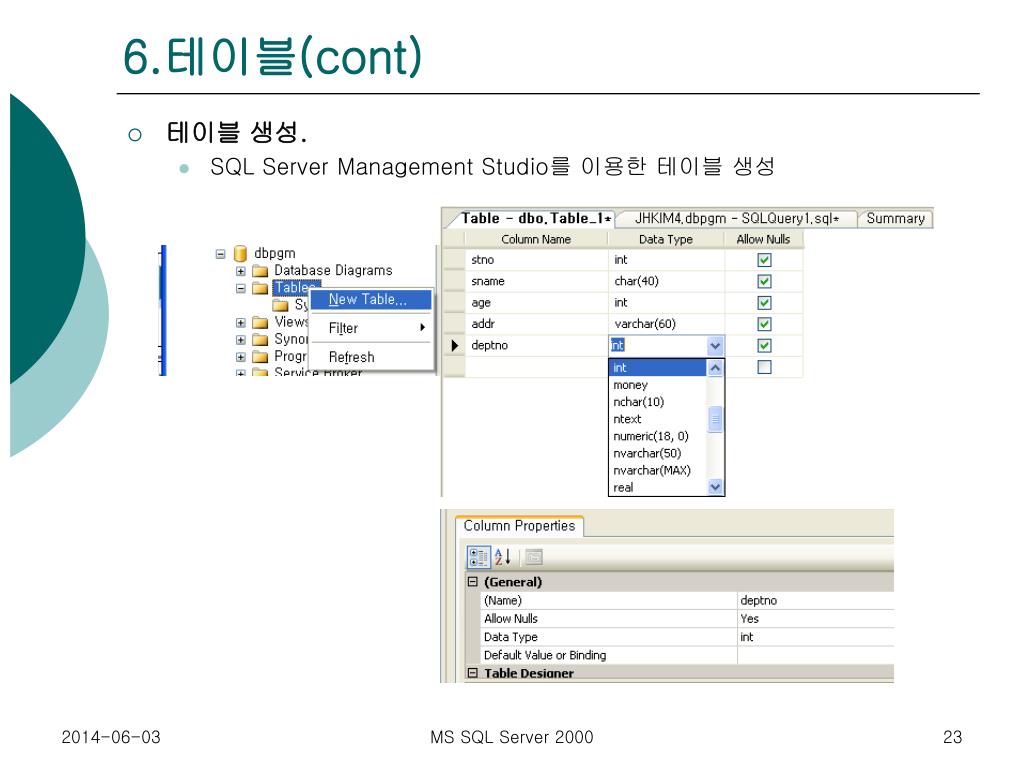1024x768 pixels.
Task: Check Allow Nulls in the empty new row
Action: coord(764,367)
